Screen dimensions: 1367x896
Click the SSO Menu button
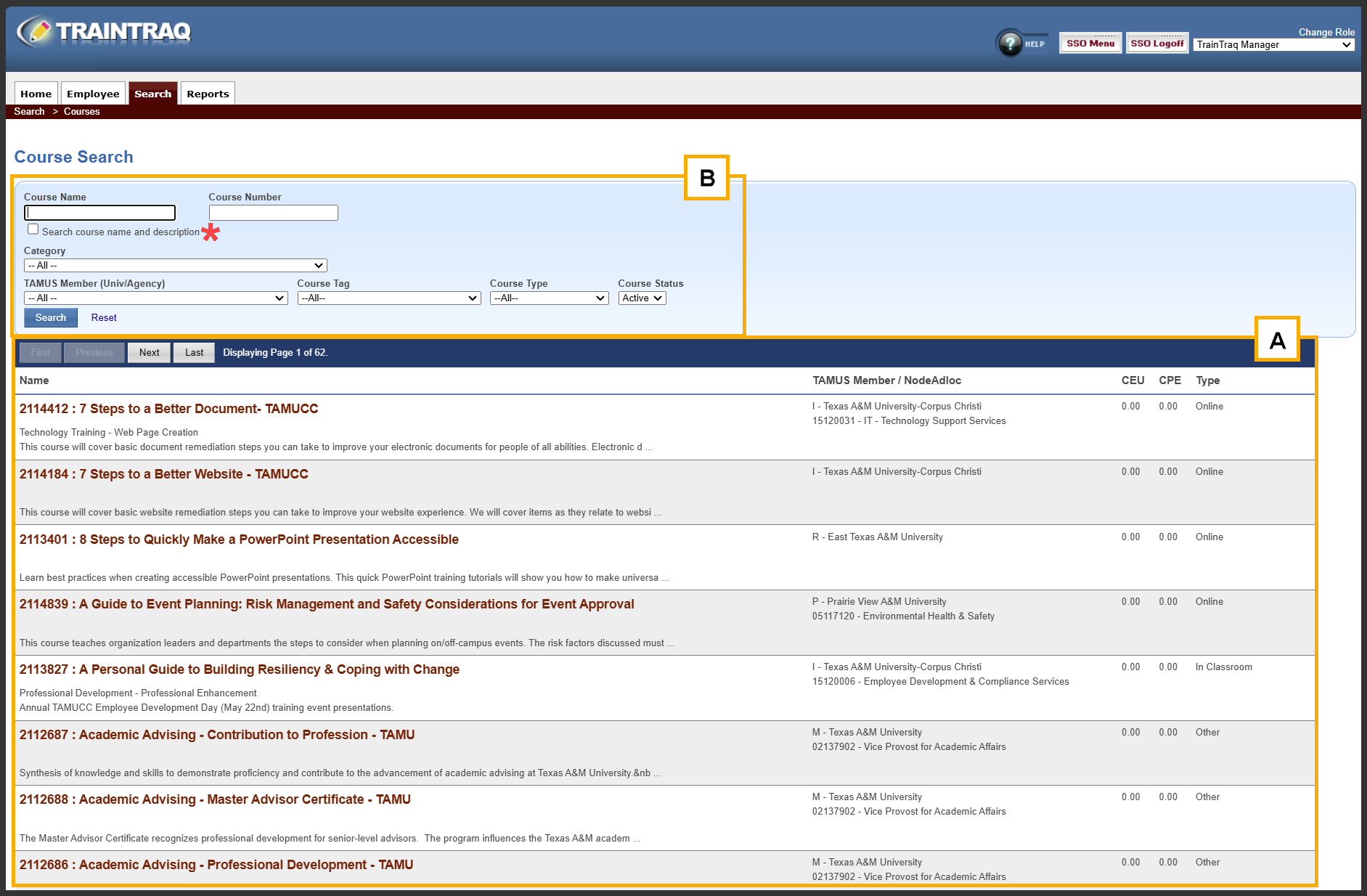[x=1090, y=44]
